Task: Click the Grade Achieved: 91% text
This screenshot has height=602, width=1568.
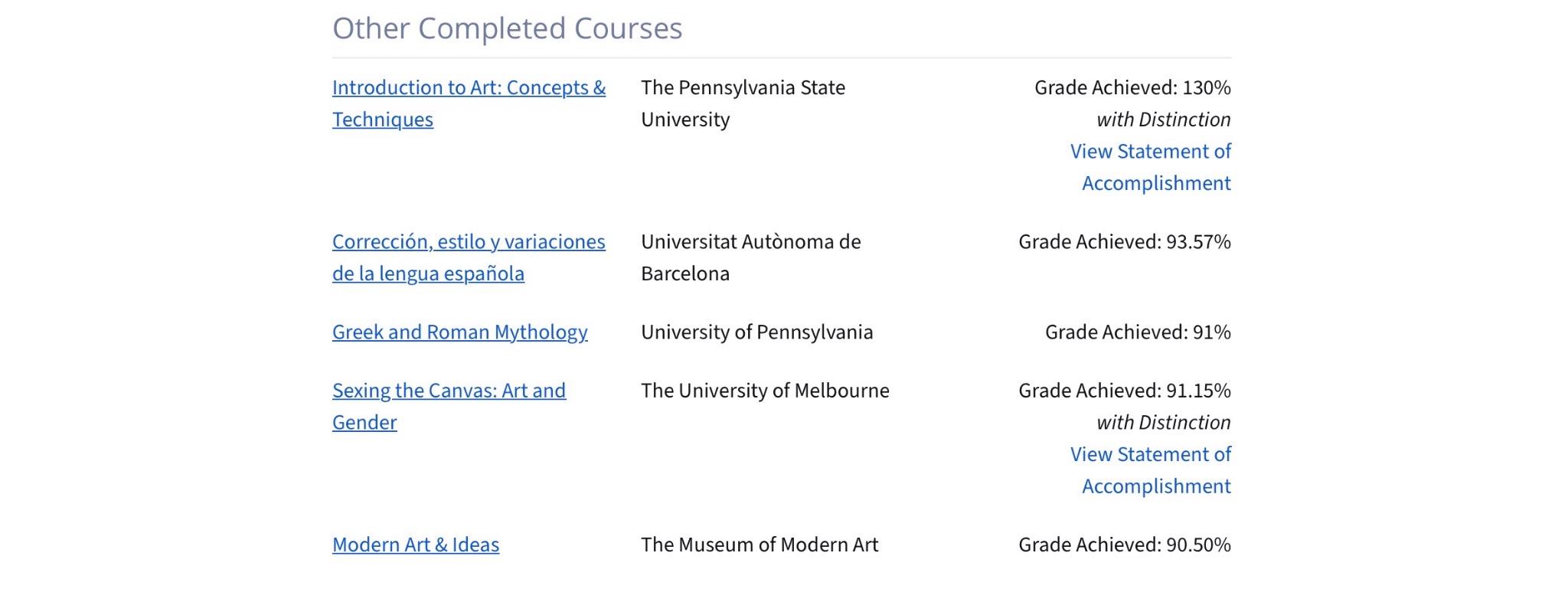Action: point(1138,332)
